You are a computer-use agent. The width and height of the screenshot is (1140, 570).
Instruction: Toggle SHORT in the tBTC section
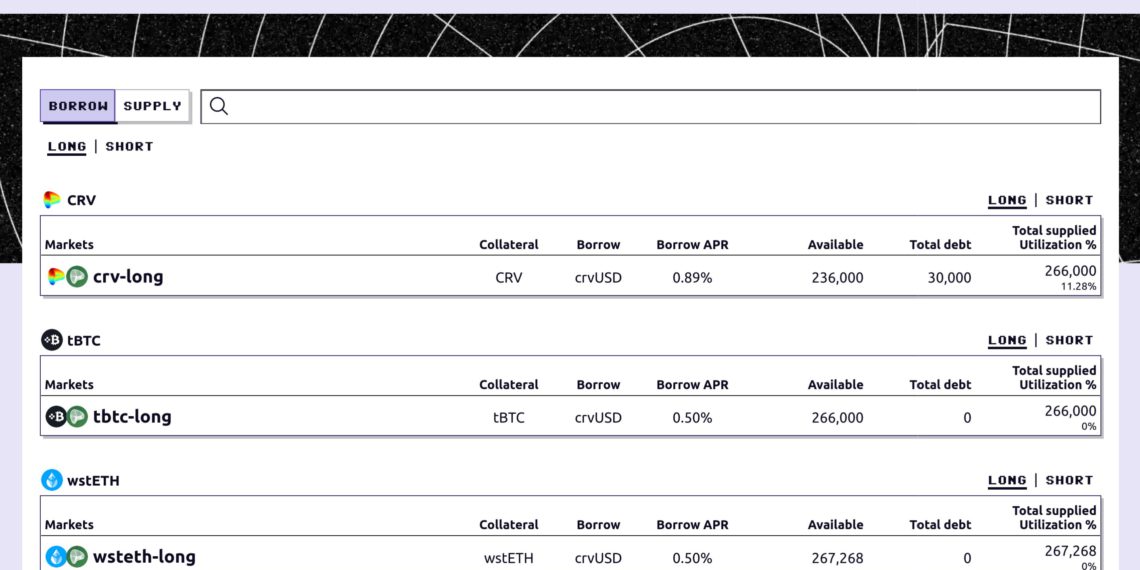tap(1069, 340)
